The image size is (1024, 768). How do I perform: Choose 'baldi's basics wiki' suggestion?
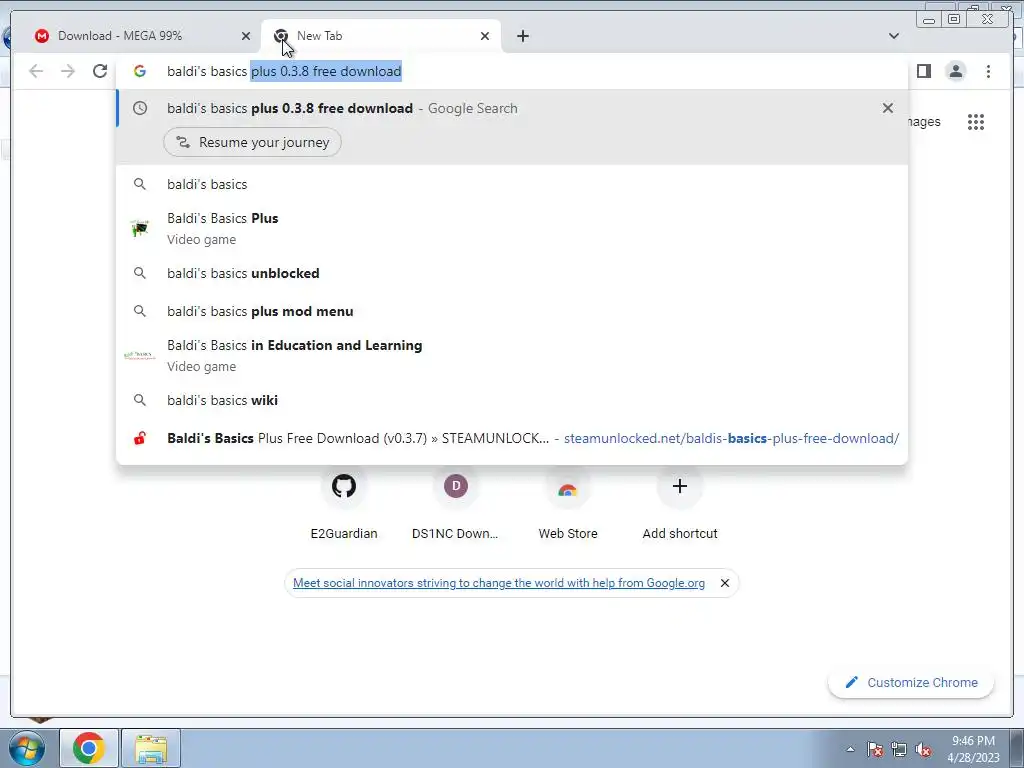(512, 400)
